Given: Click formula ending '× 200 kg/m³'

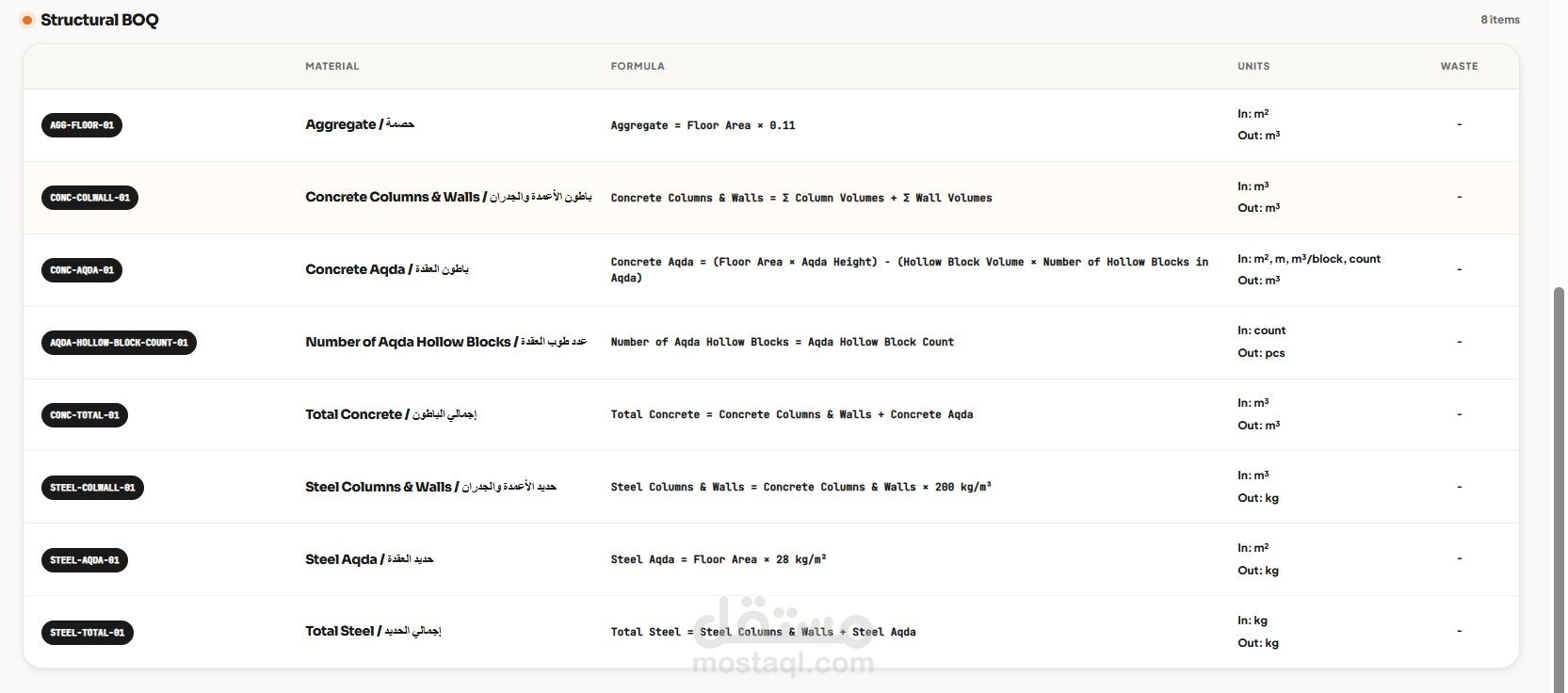Looking at the screenshot, I should coord(800,487).
